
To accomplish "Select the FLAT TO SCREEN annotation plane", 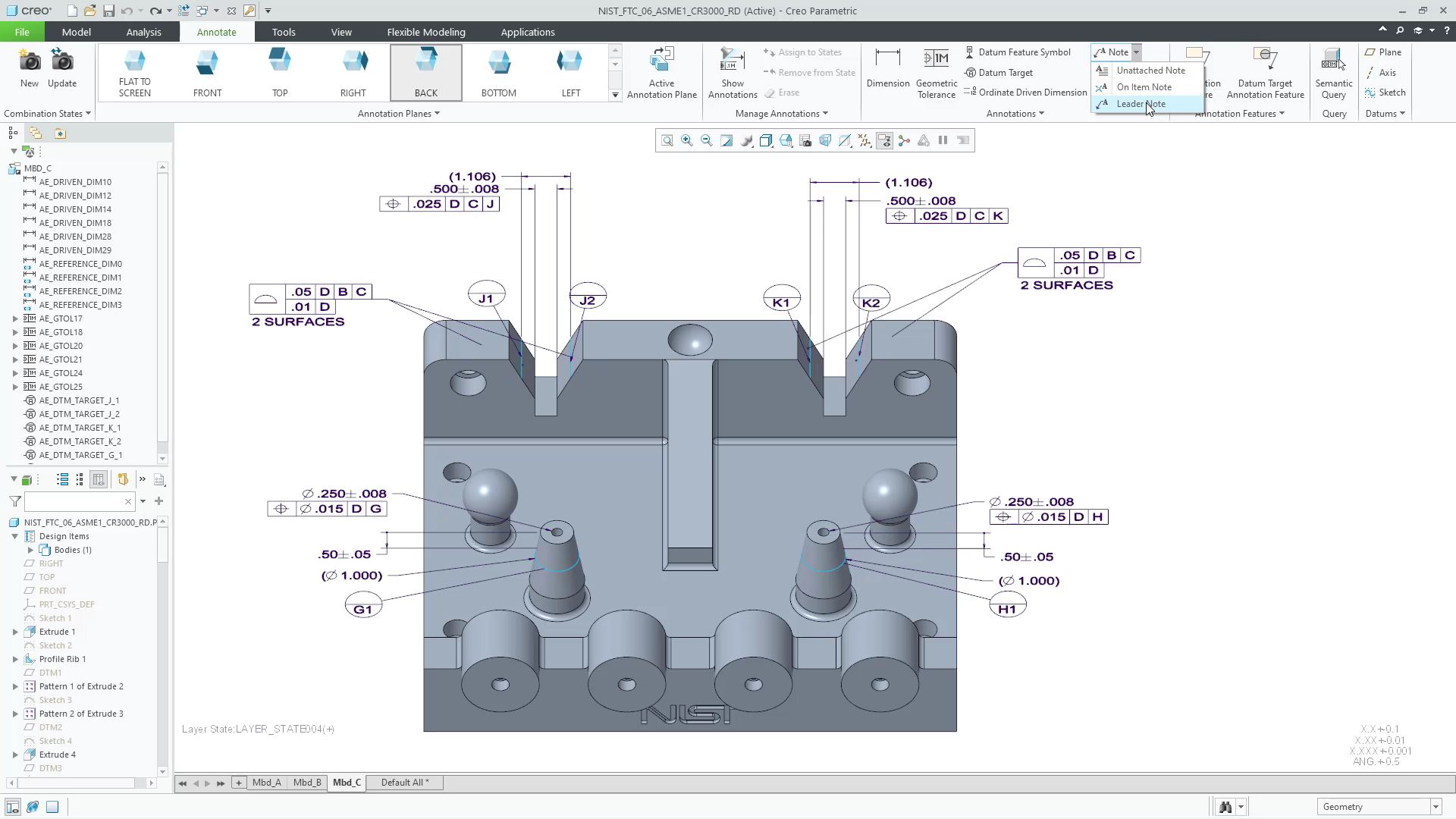I will pyautogui.click(x=135, y=73).
